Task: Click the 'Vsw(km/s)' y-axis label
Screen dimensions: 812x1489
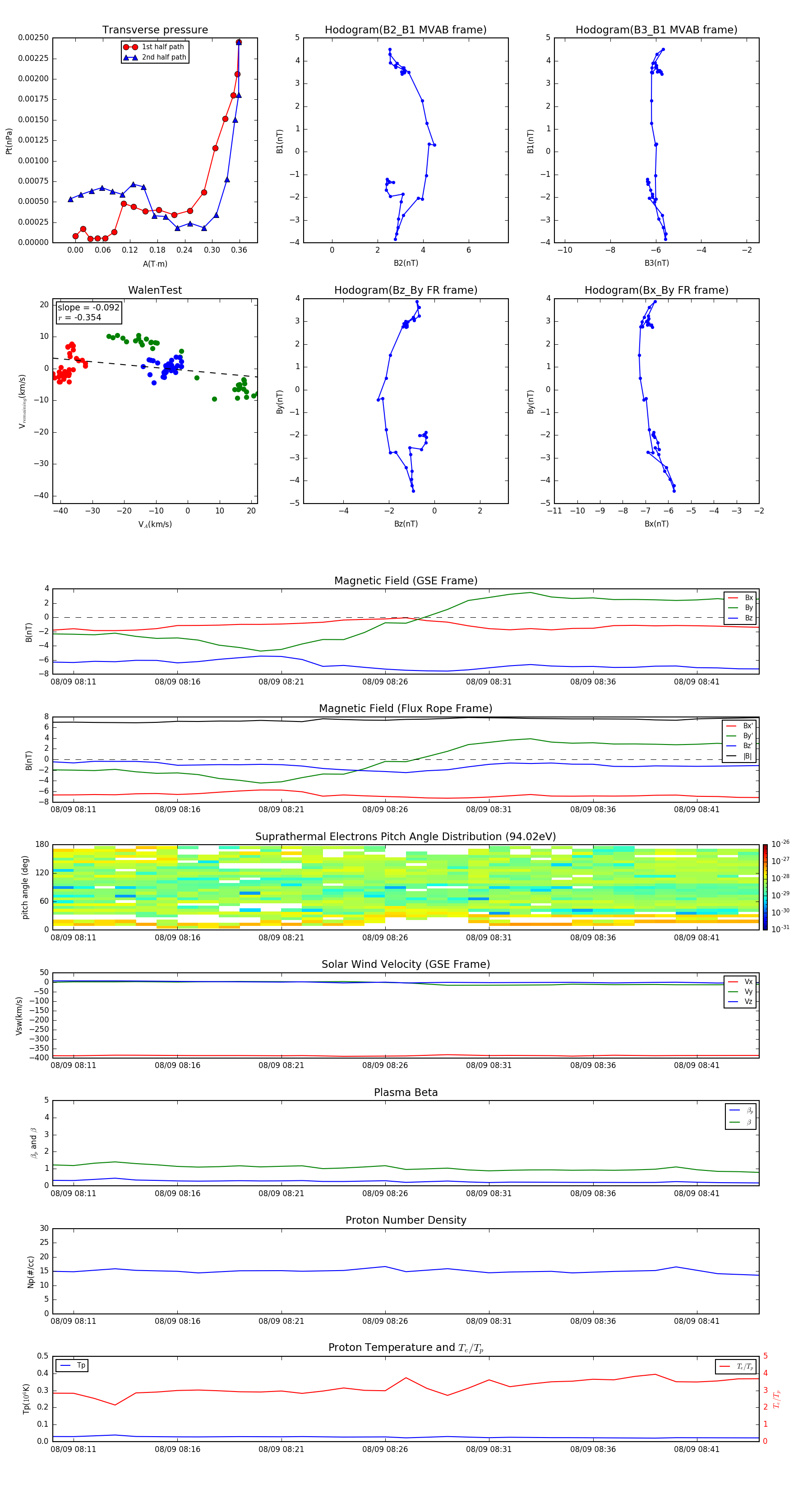Action: coord(18,1015)
